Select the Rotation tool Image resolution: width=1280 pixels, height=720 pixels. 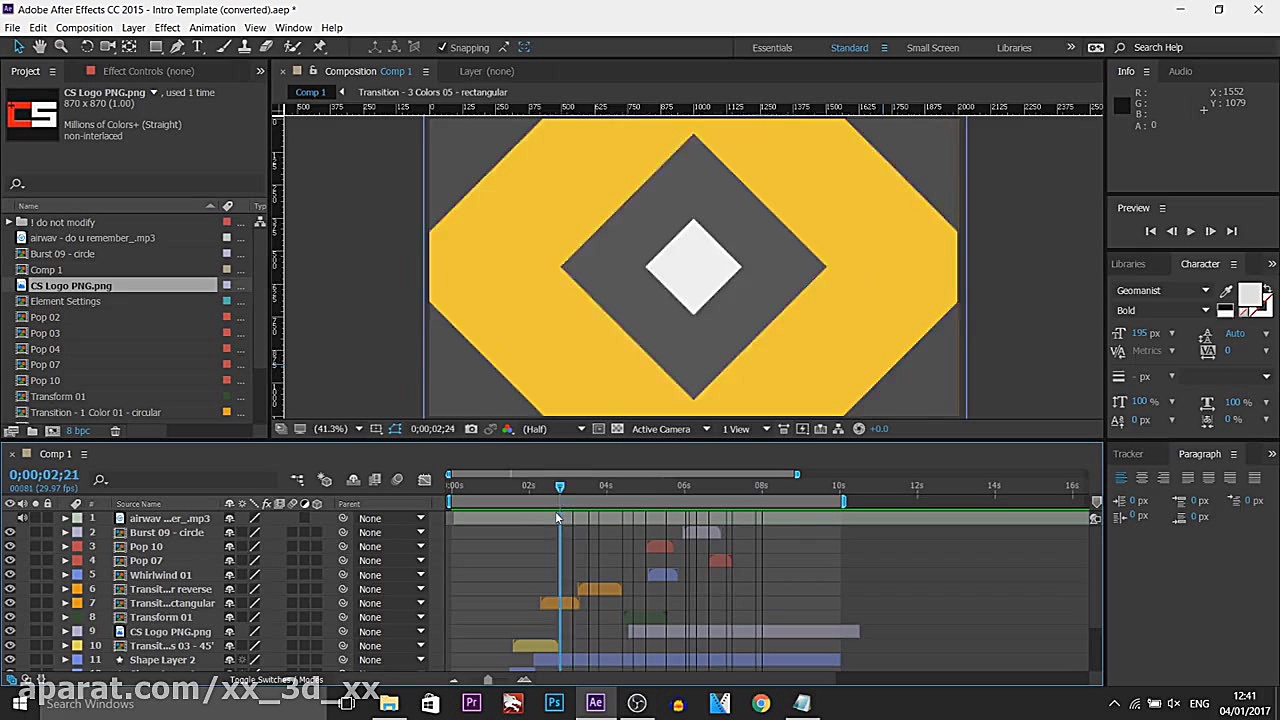(88, 47)
